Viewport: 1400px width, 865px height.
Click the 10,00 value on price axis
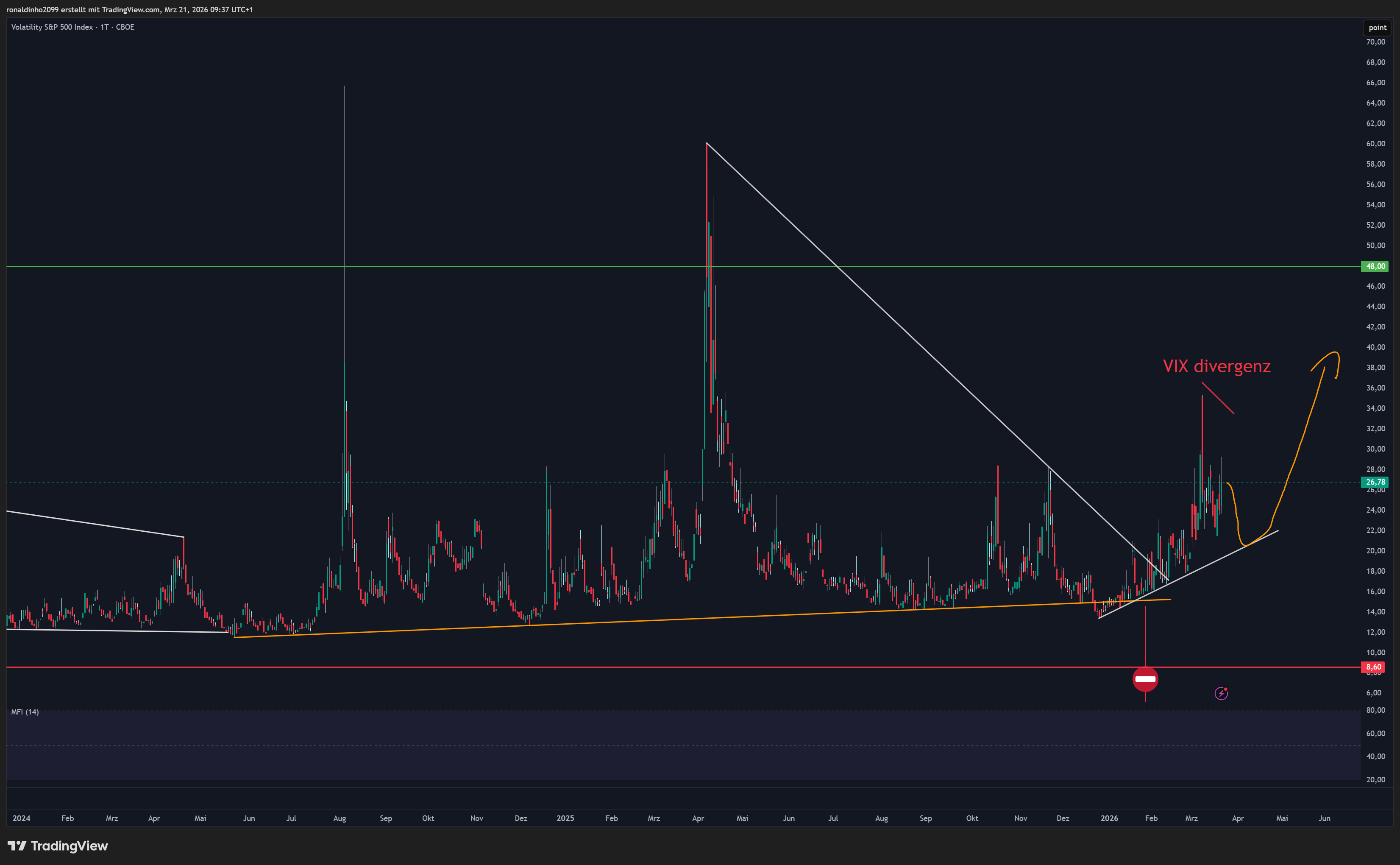tap(1375, 652)
